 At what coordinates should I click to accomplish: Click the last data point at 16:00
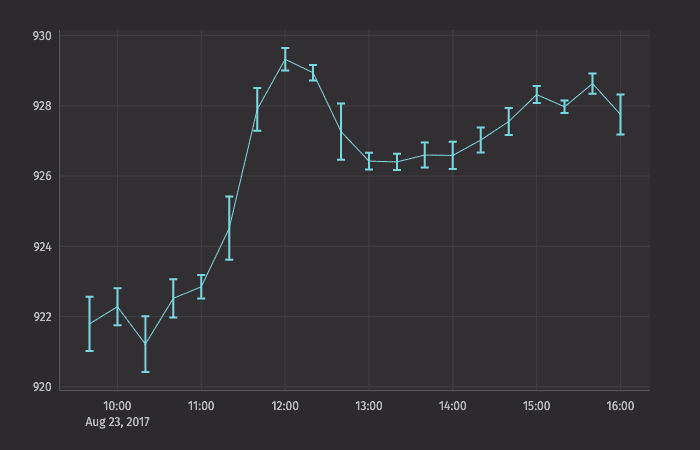(621, 114)
